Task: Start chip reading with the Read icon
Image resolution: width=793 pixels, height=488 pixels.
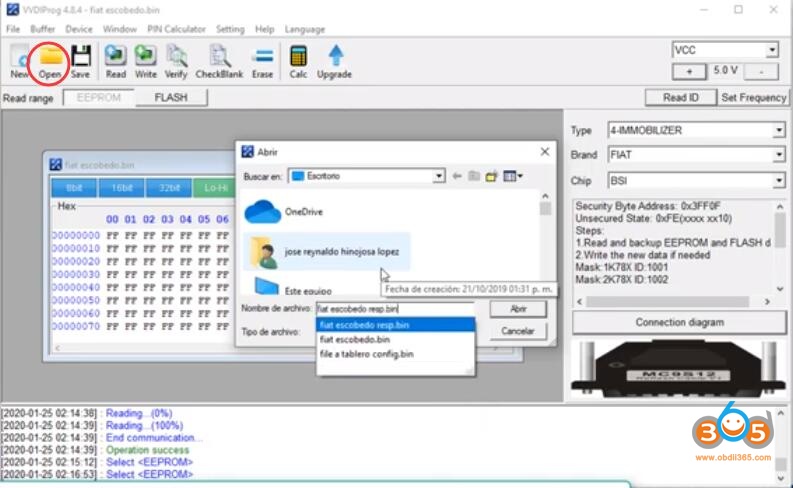Action: tap(115, 61)
